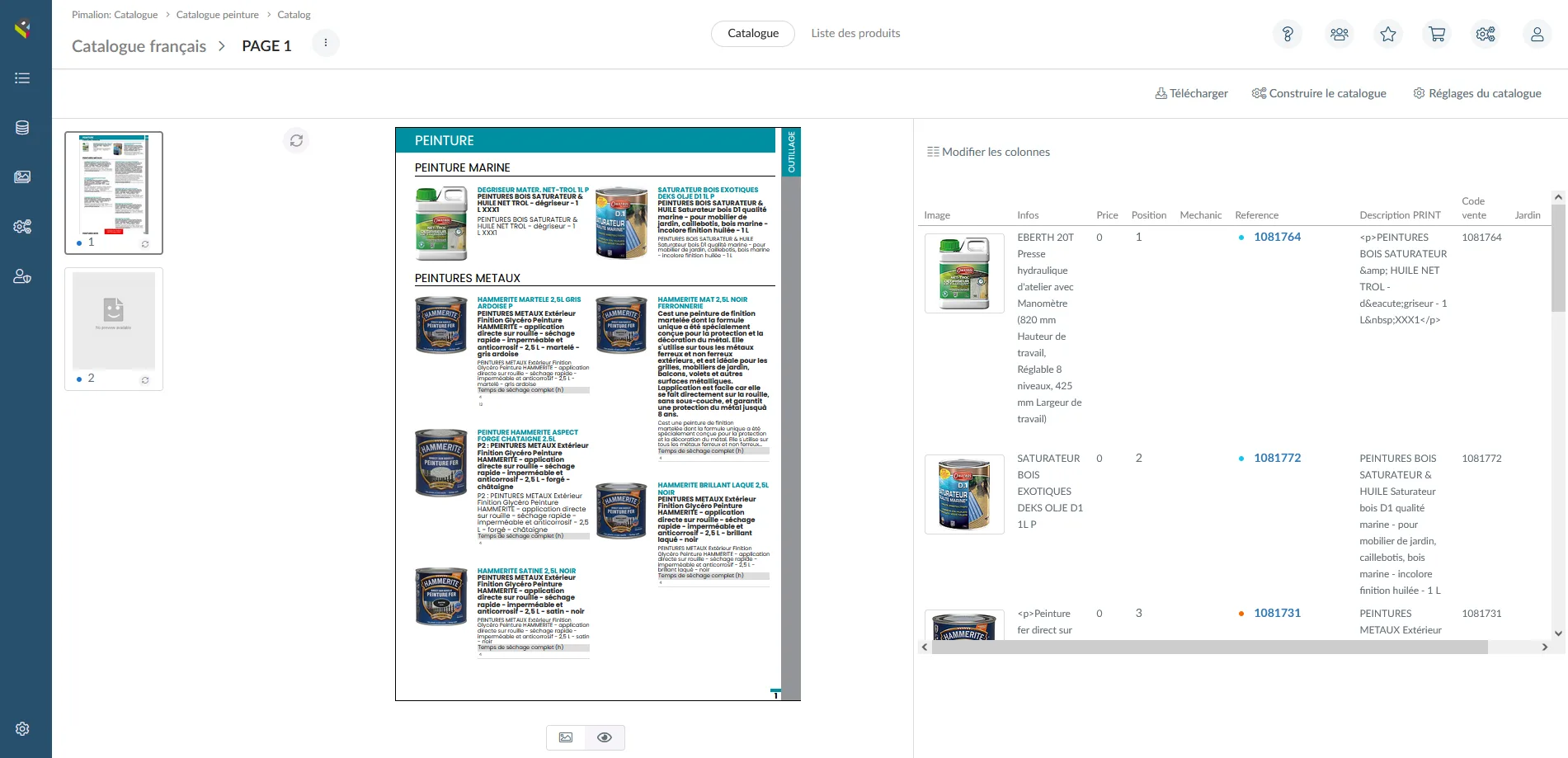Click the Jardin column header
This screenshot has width=1568, height=758.
coord(1528,215)
